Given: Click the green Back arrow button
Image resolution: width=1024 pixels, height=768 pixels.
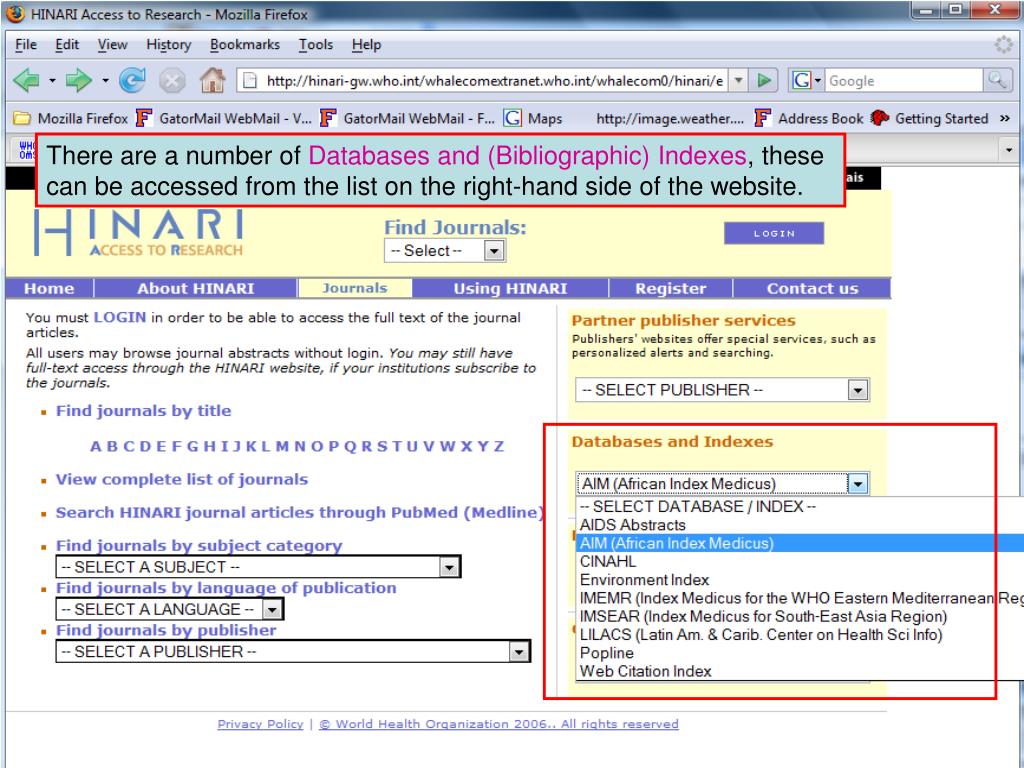Looking at the screenshot, I should 27,80.
